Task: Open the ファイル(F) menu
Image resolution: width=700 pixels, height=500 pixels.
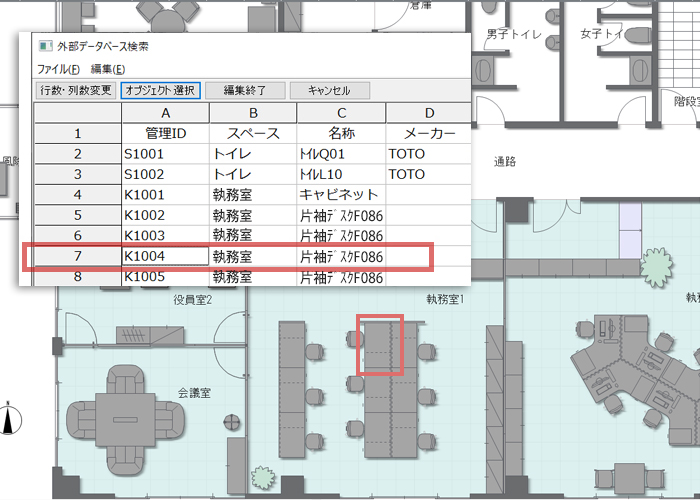Action: point(58,69)
